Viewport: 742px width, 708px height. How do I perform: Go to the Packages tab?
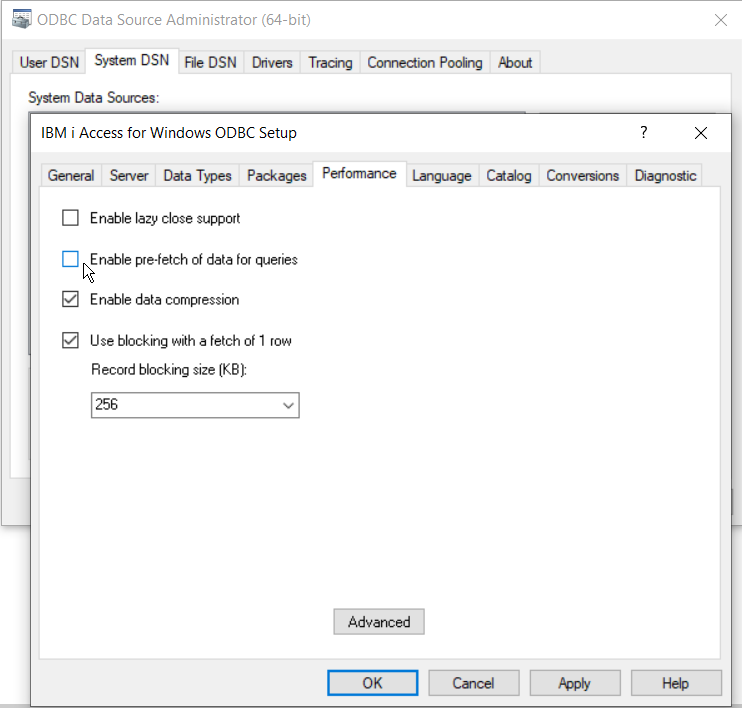click(x=276, y=175)
